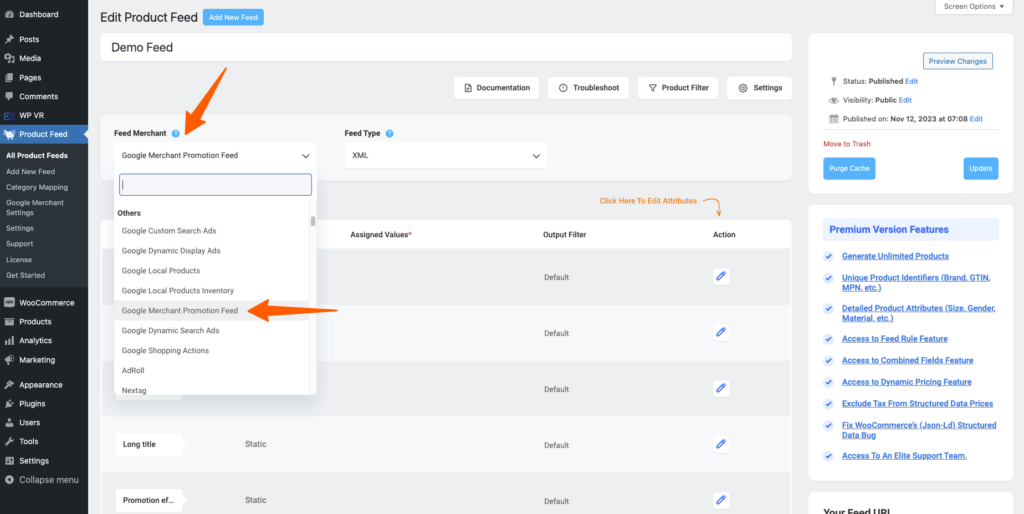Click the edit pencil icon in Long title row
This screenshot has width=1024, height=514.
point(721,444)
